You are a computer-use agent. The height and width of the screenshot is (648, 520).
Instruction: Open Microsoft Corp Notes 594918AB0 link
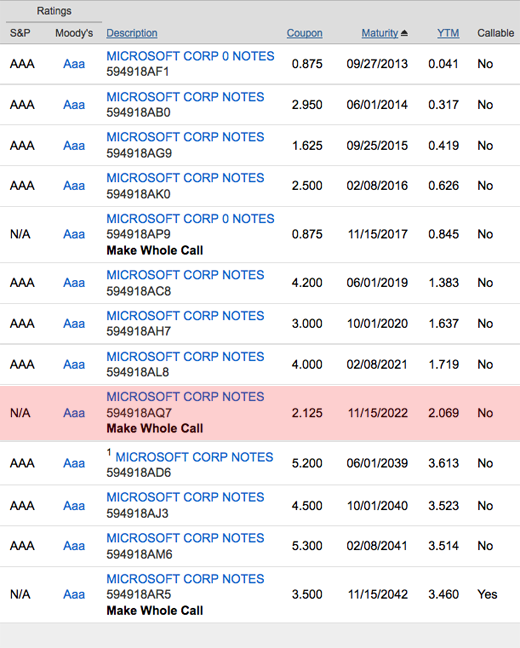pyautogui.click(x=185, y=97)
